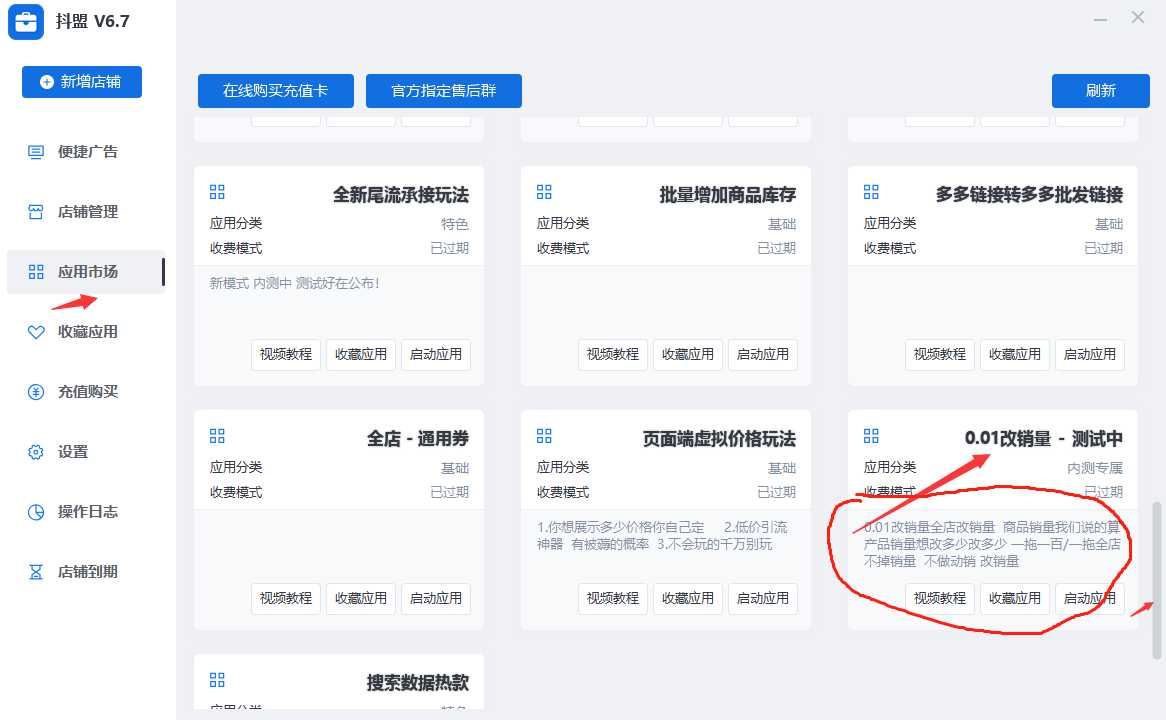Image resolution: width=1166 pixels, height=720 pixels.
Task: Click the 店铺到期 hourglass icon
Action: click(x=36, y=572)
